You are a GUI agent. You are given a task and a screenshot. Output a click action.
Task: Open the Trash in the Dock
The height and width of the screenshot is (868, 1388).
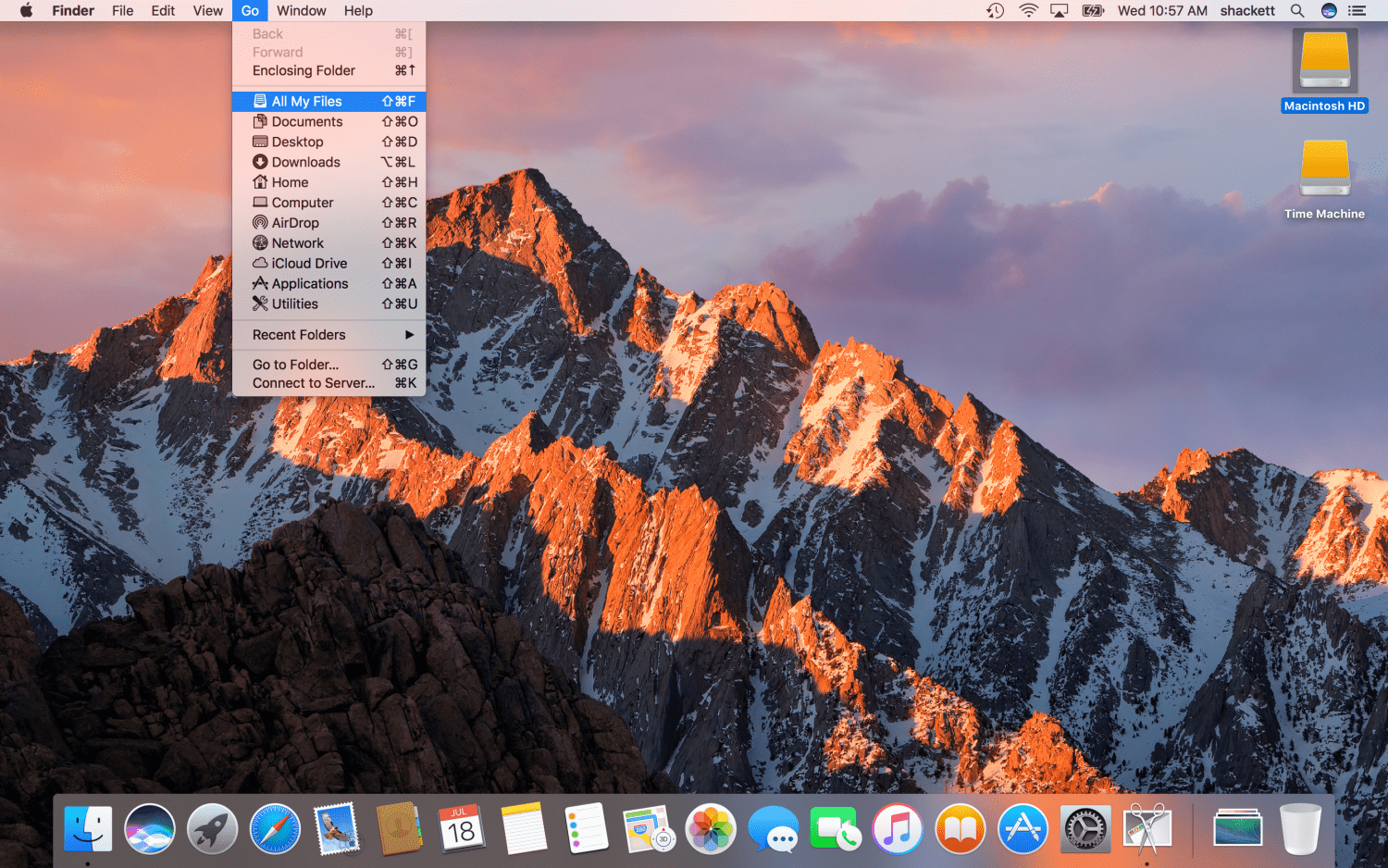point(1300,828)
